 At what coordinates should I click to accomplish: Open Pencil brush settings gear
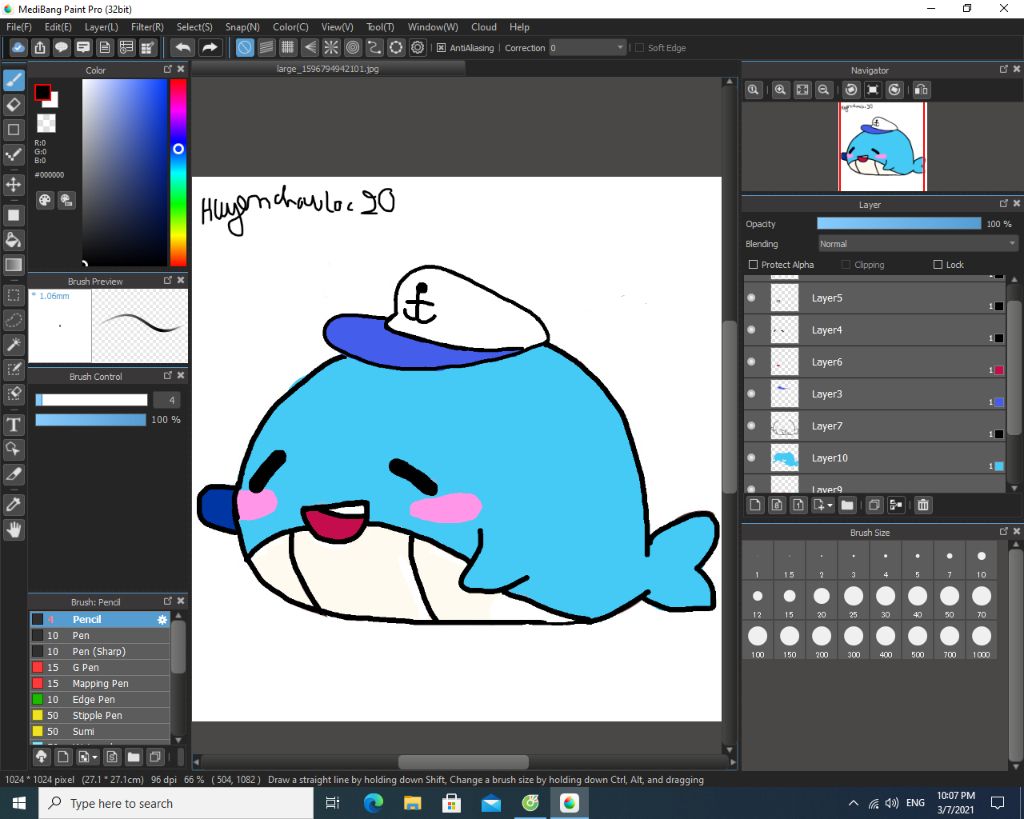coord(162,619)
